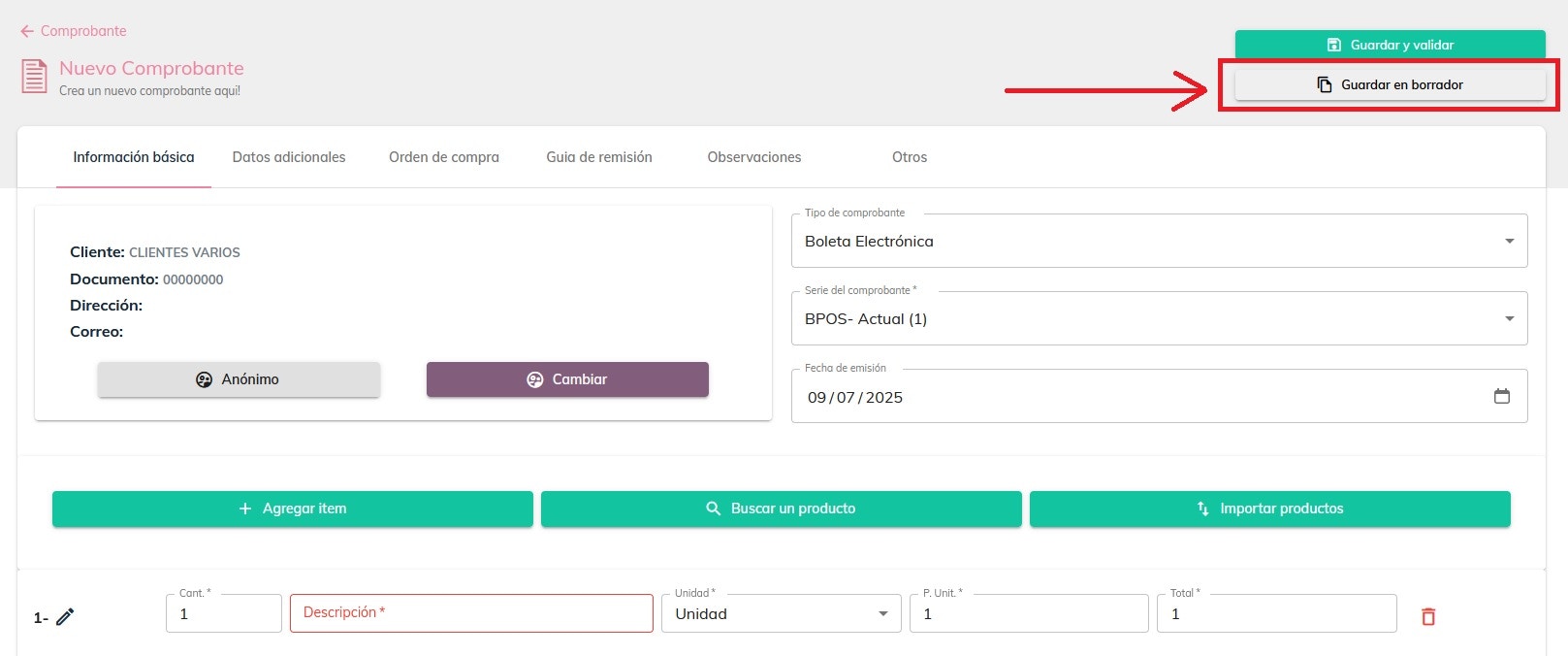Click the Buscar un producto button

coord(782,508)
